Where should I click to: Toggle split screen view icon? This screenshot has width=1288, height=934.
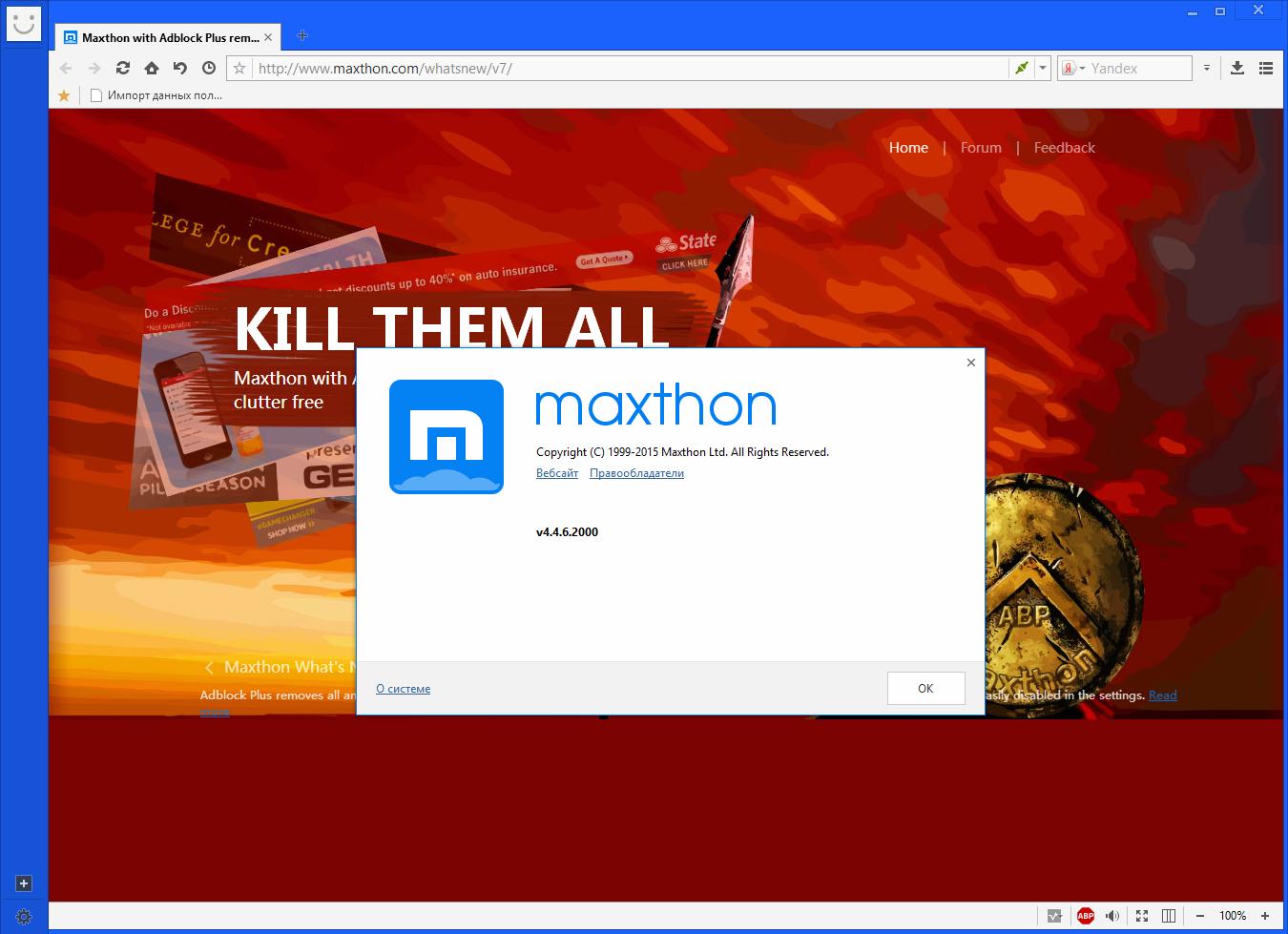click(1169, 916)
